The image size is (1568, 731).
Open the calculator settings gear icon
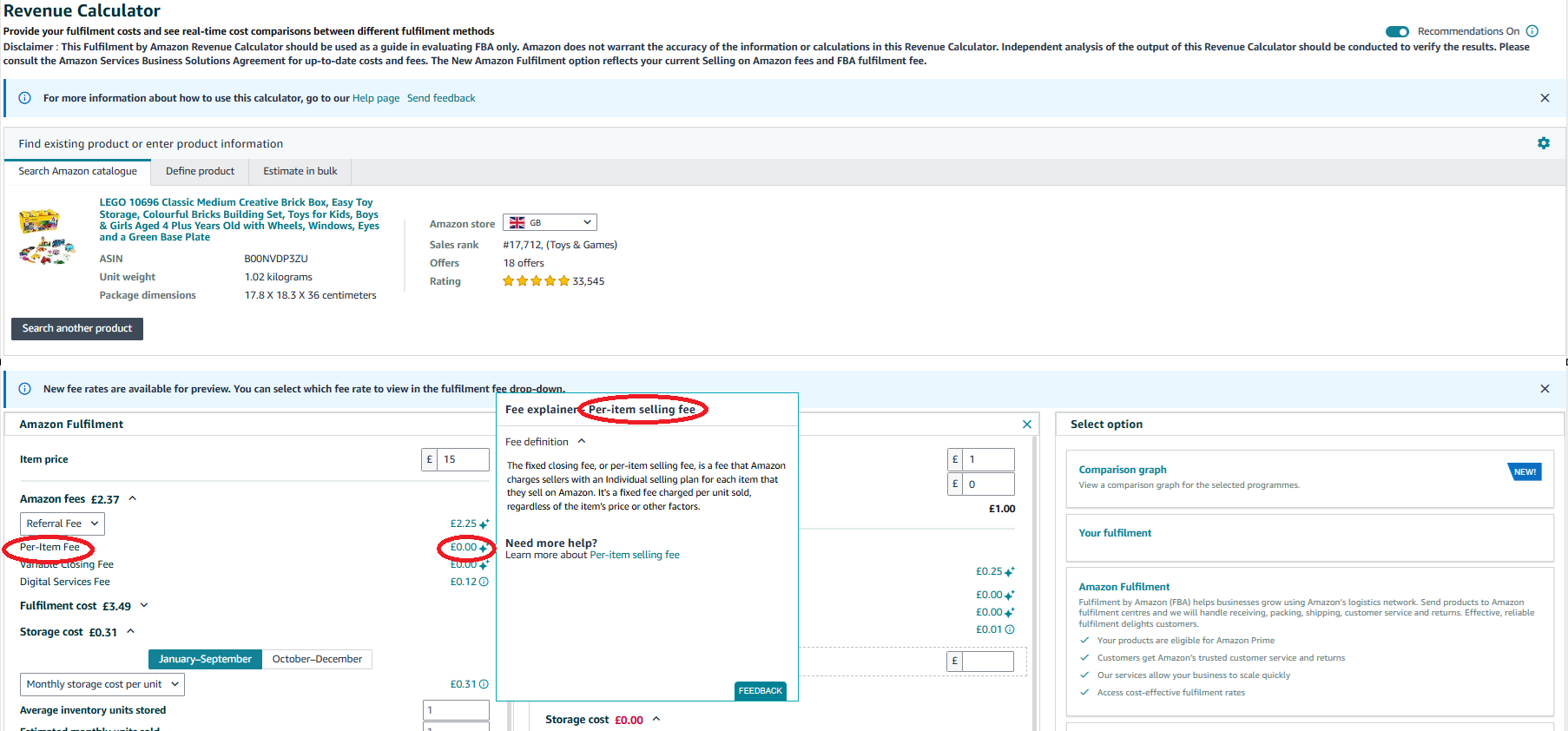pos(1544,143)
